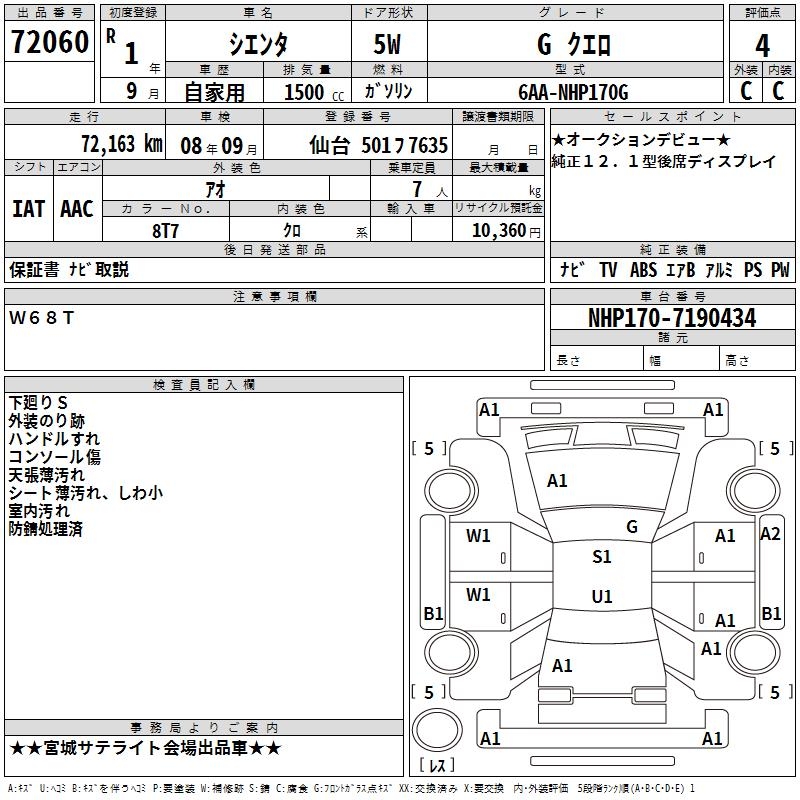Screen dimensions: 800x800
Task: Click TV in the 純正装備 row
Action: (x=608, y=270)
